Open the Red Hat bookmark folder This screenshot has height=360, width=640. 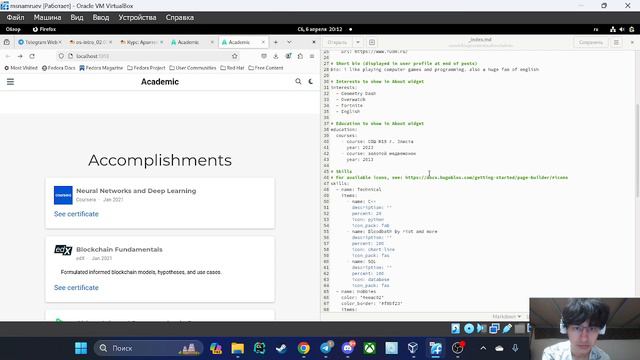(x=232, y=68)
